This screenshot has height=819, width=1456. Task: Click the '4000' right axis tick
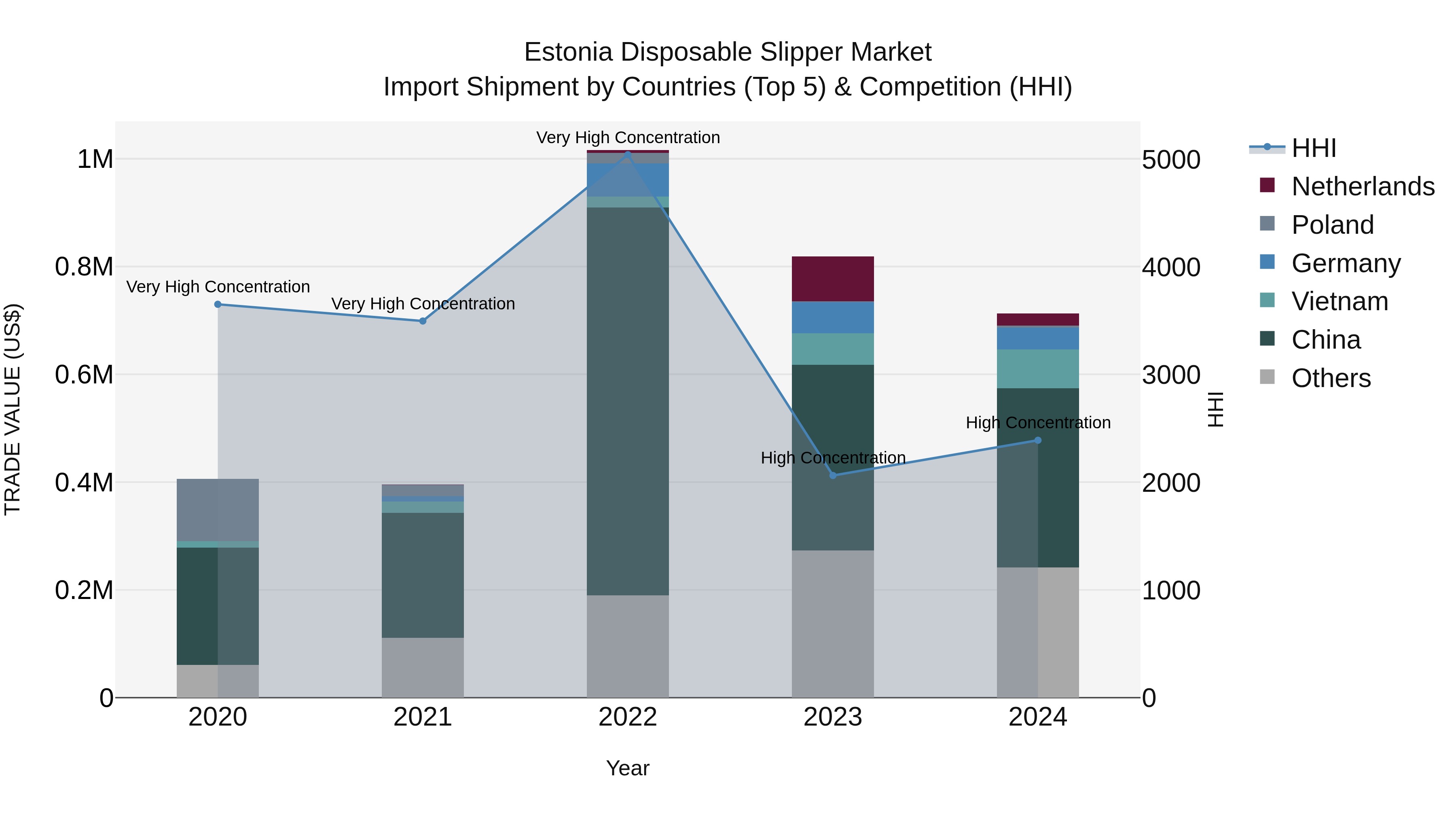pos(1171,267)
